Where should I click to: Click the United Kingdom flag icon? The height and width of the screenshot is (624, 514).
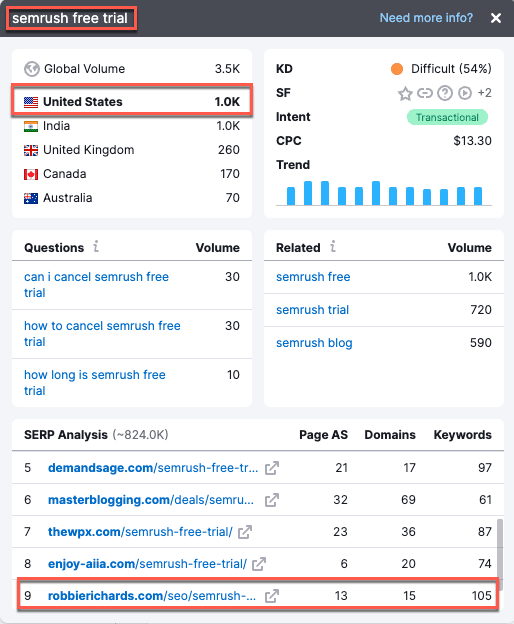point(31,150)
